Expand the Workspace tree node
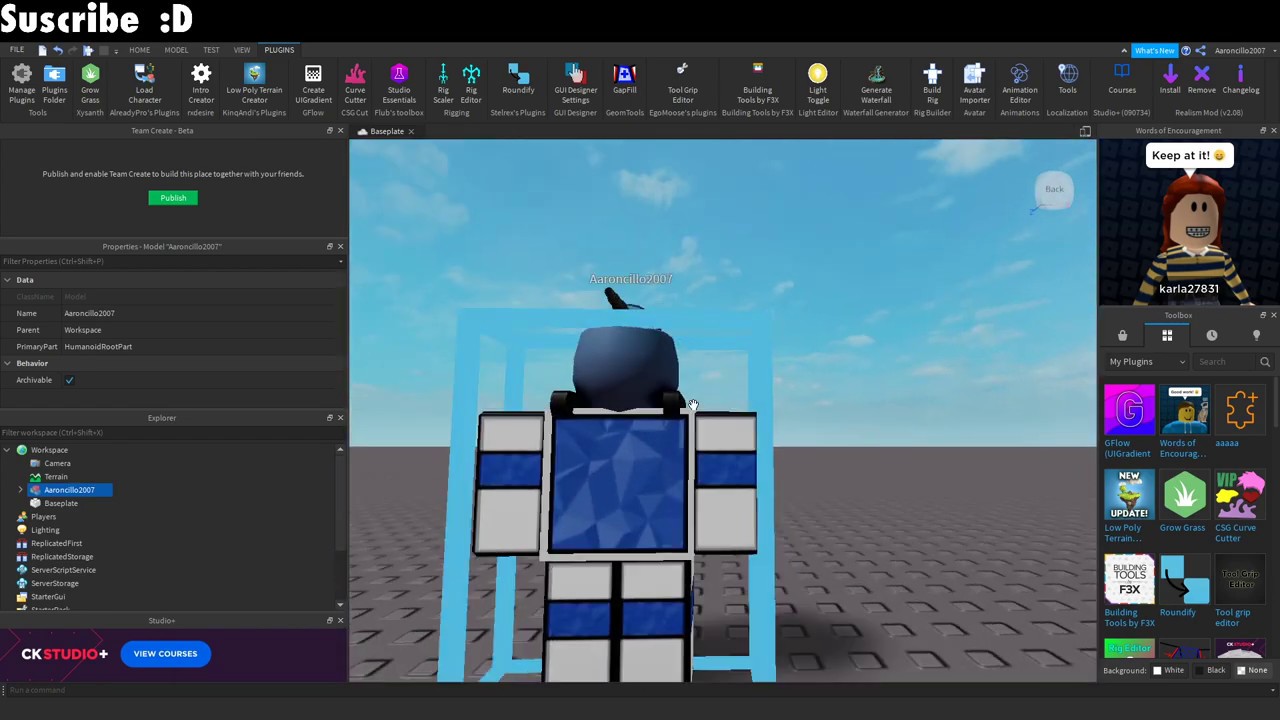Screen dimensions: 1280x720 tap(7, 450)
